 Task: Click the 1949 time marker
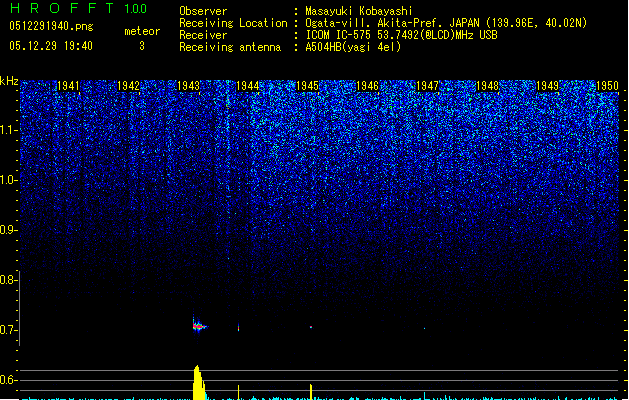tap(547, 85)
